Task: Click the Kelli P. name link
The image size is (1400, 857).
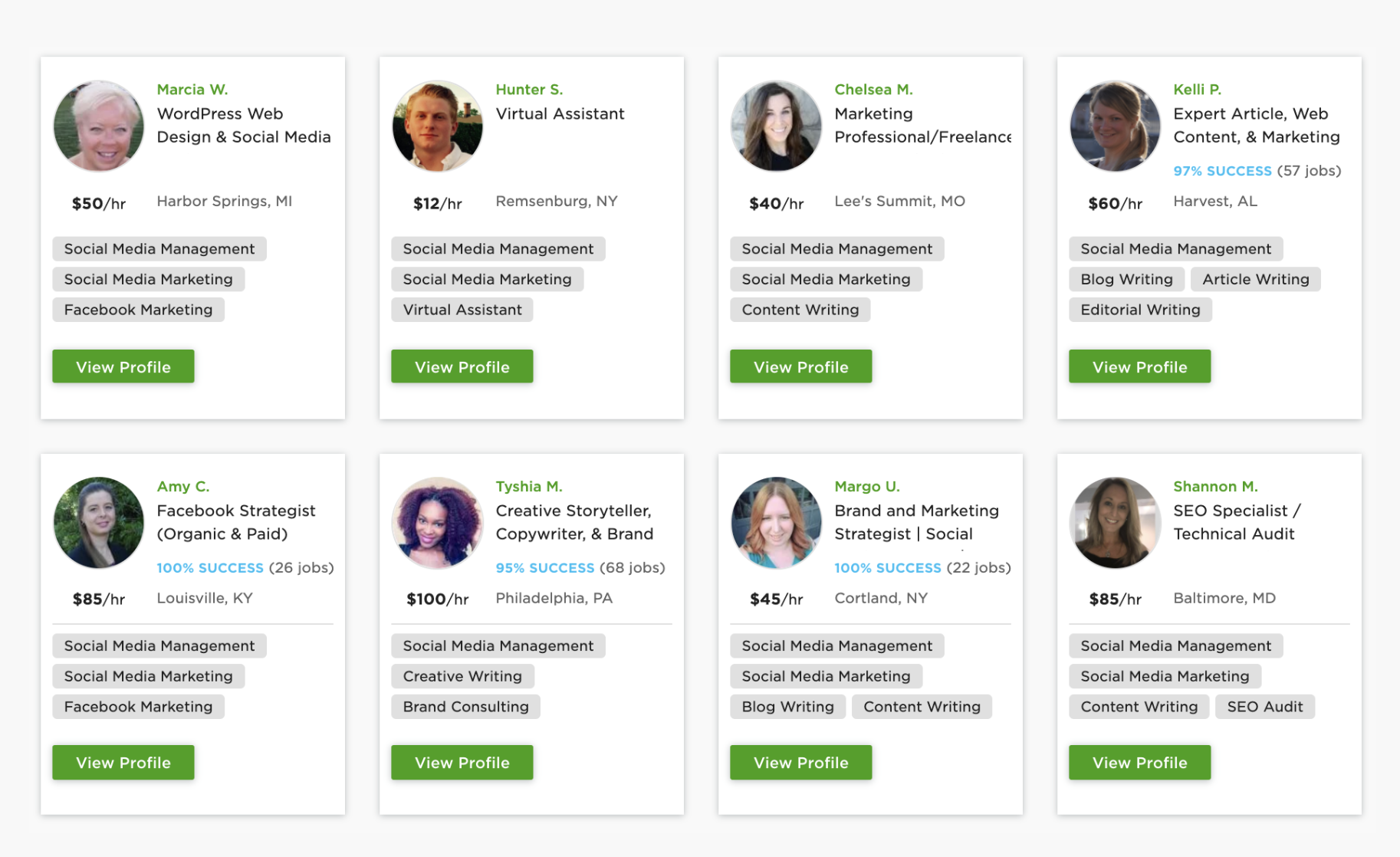Action: pos(1197,89)
